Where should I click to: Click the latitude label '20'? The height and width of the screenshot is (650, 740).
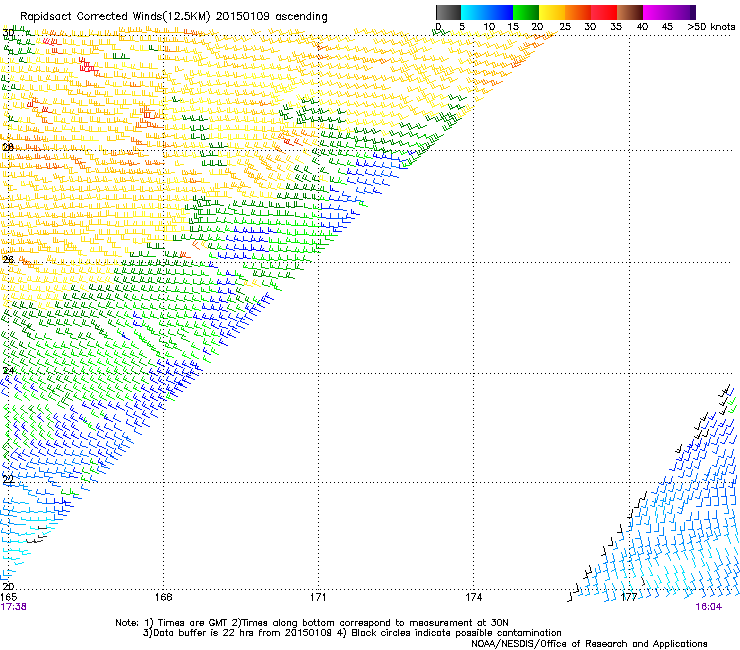[x=8, y=586]
